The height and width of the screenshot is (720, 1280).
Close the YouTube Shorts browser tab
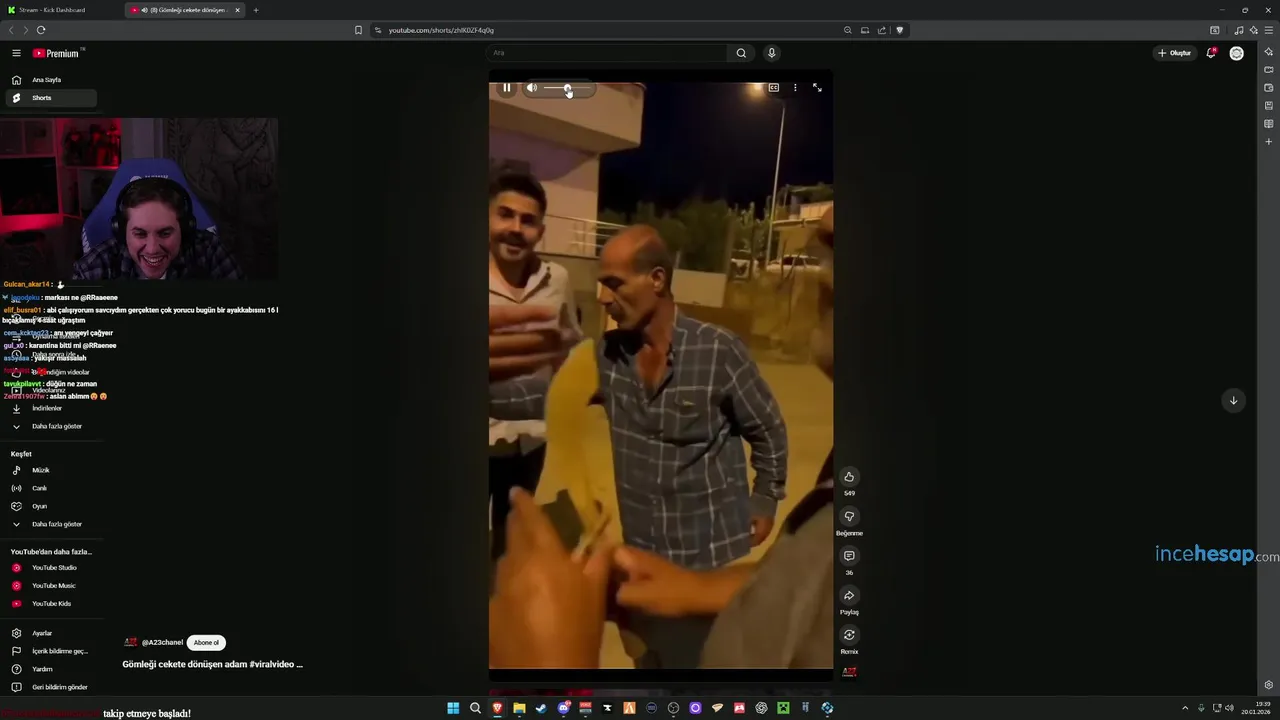tap(237, 10)
